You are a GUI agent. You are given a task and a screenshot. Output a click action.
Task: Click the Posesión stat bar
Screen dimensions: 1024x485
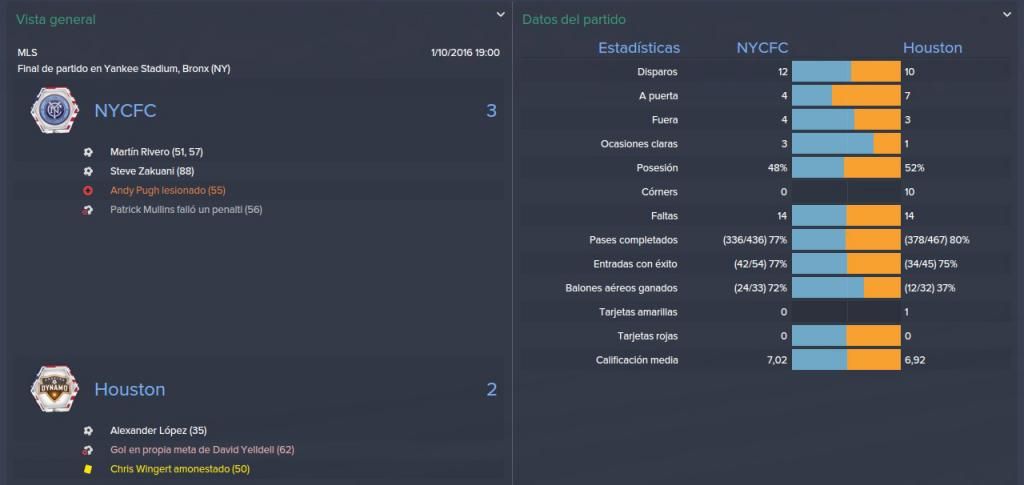coord(846,168)
